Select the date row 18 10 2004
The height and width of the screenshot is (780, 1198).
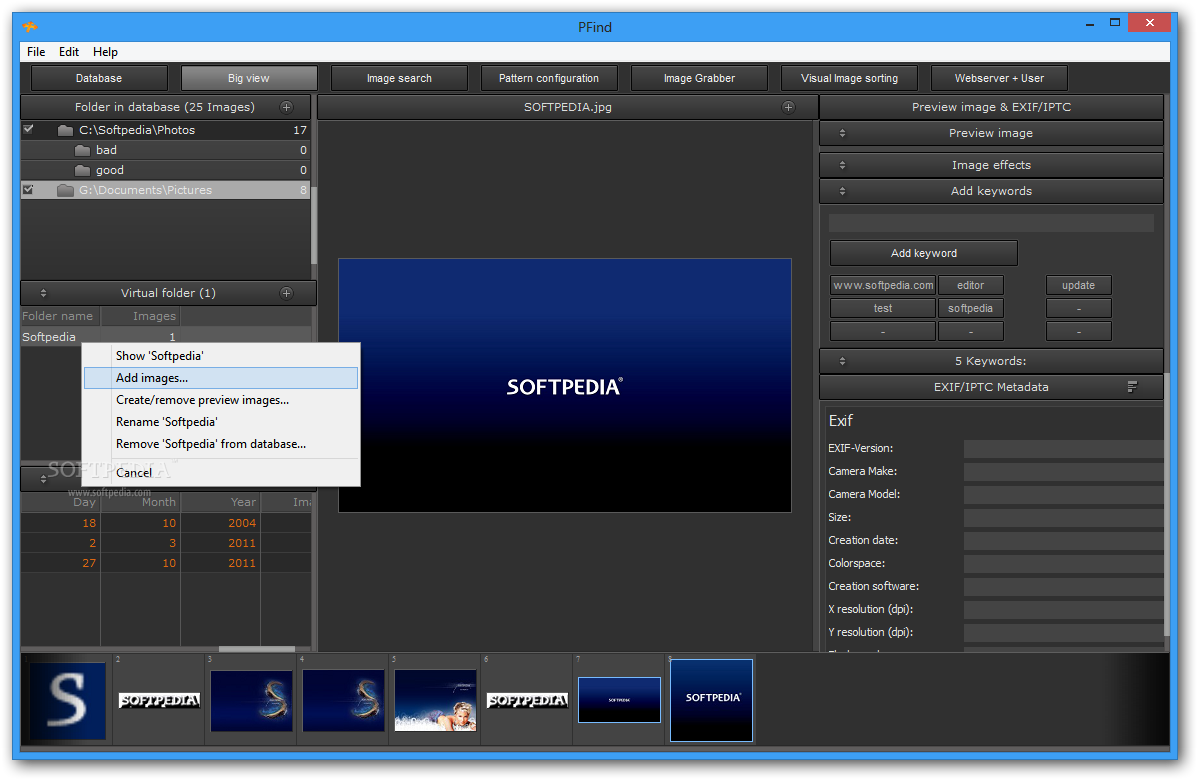click(166, 523)
